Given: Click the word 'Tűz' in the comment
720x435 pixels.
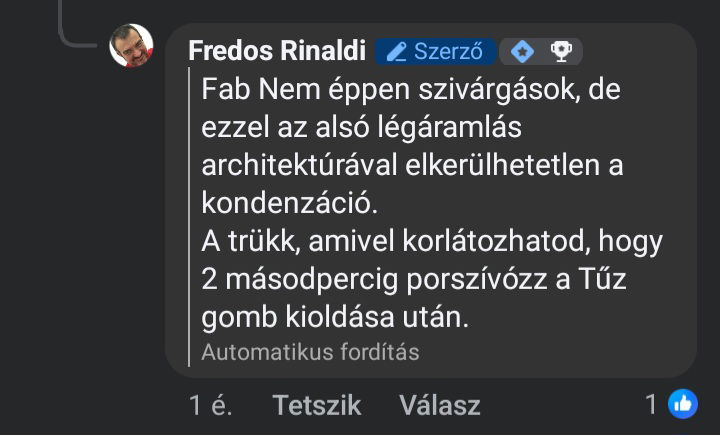Looking at the screenshot, I should pyautogui.click(x=599, y=279).
